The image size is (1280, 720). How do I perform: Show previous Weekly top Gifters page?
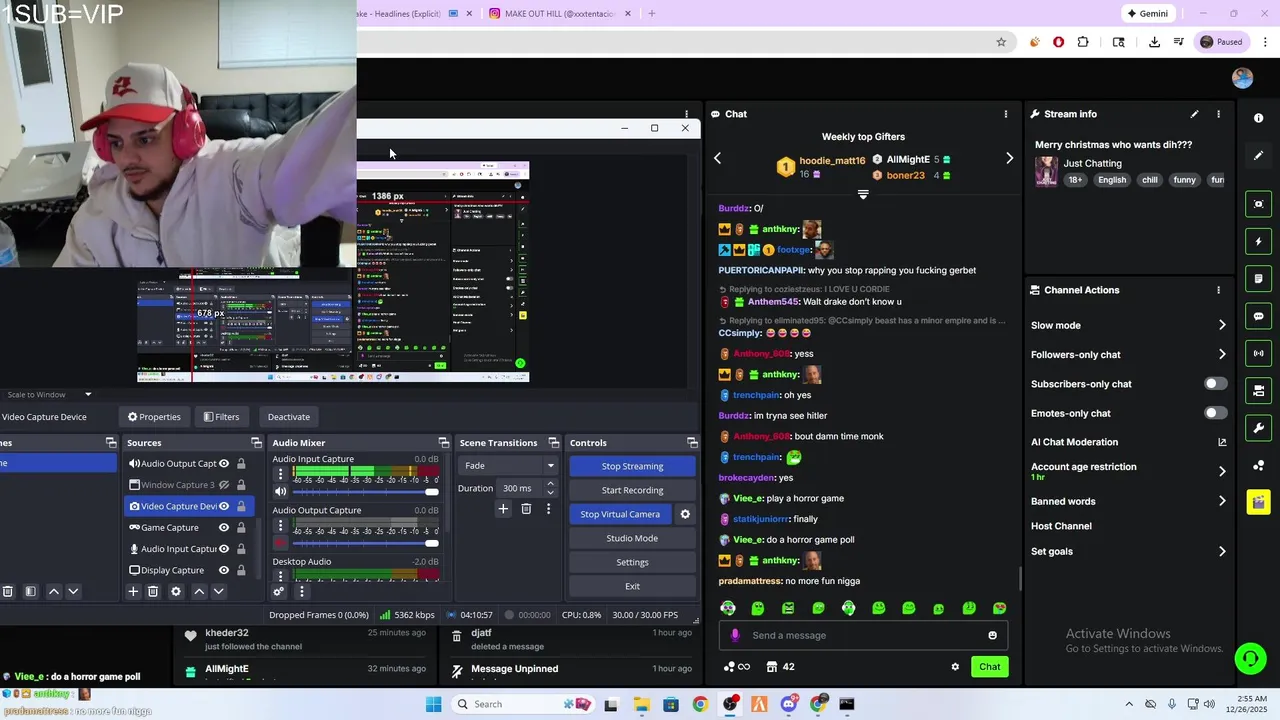[717, 158]
